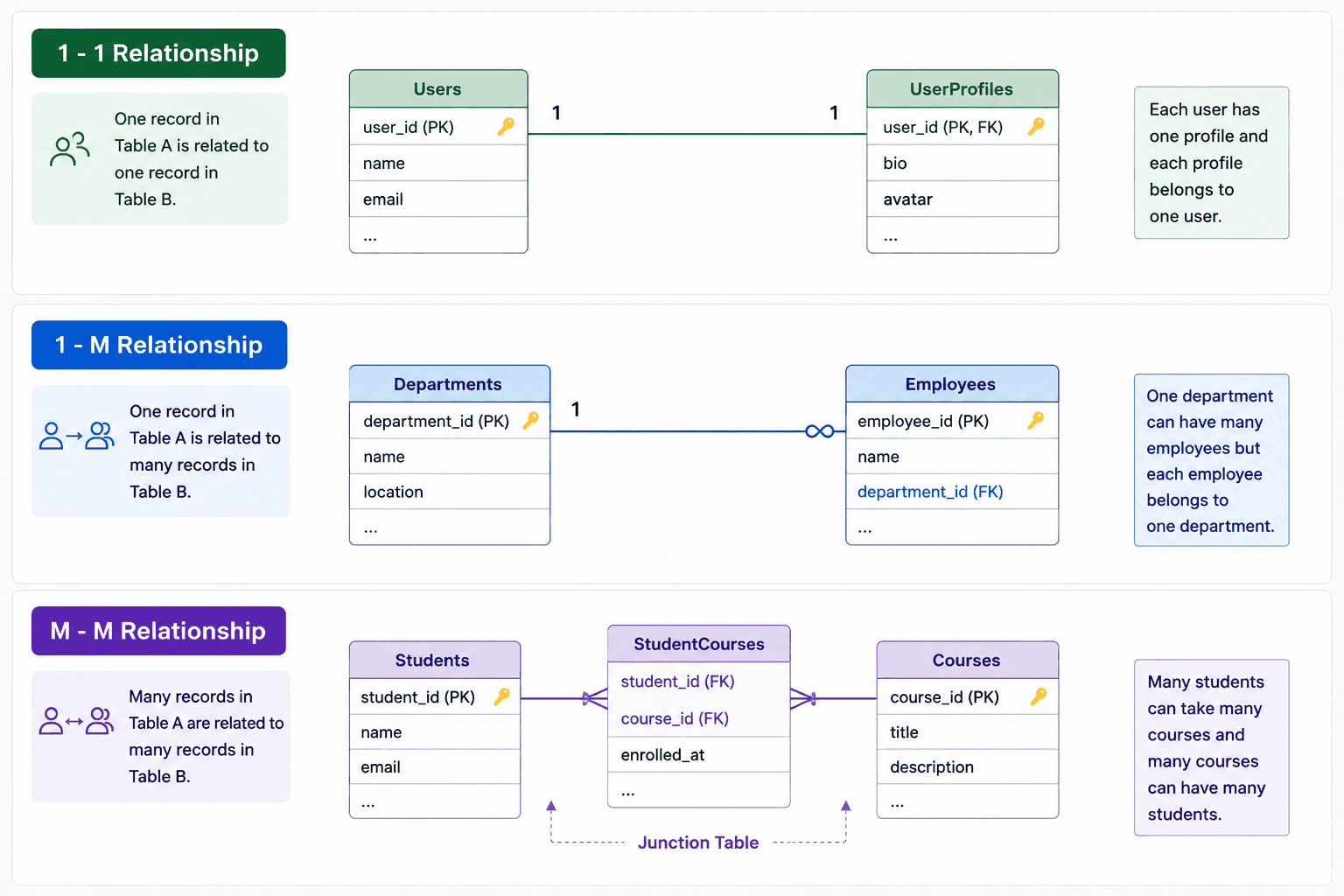The width and height of the screenshot is (1344, 896).
Task: Click the key icon beside user_id (PK) in Users
Action: [506, 127]
